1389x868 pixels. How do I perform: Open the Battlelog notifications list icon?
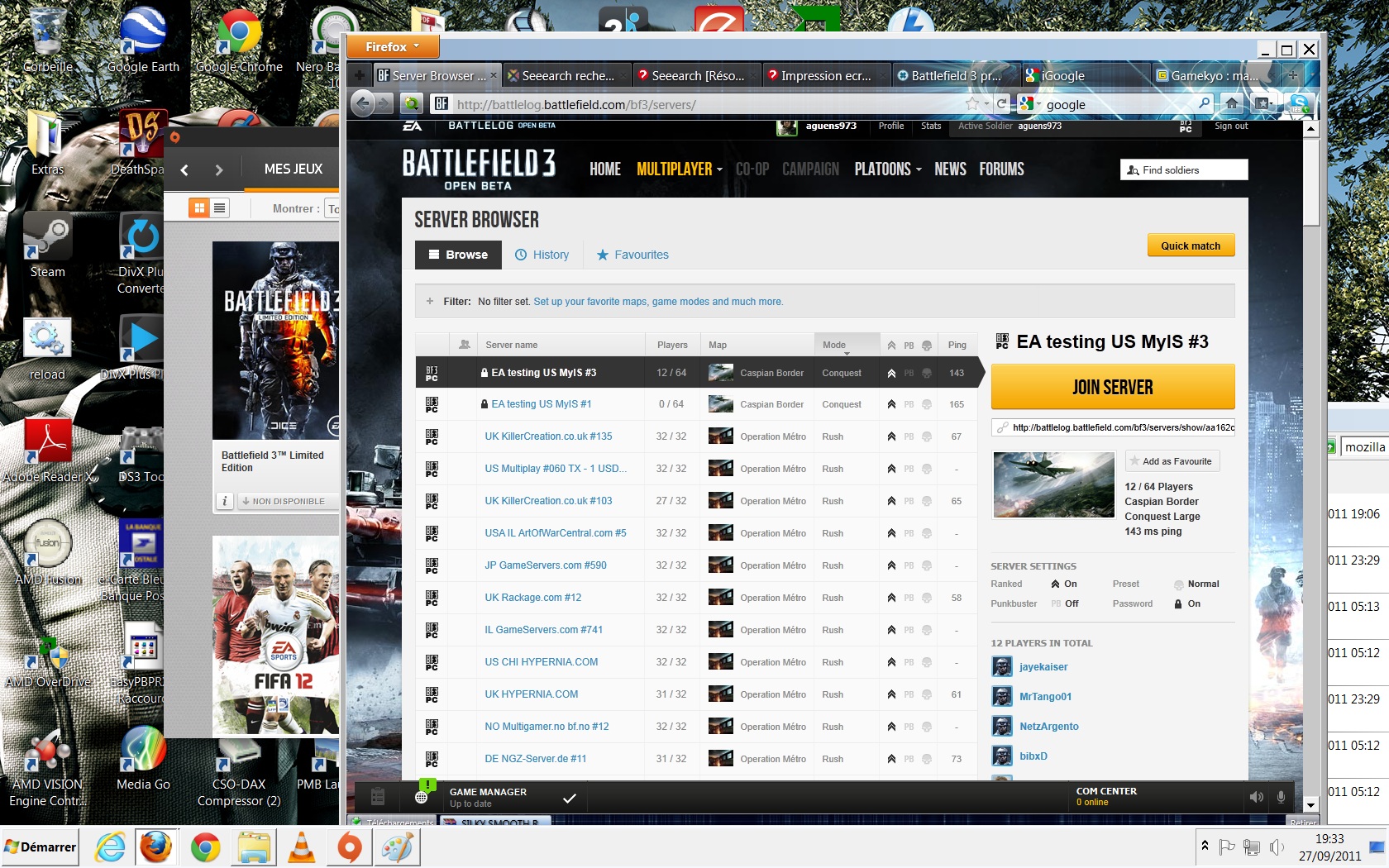click(x=378, y=797)
